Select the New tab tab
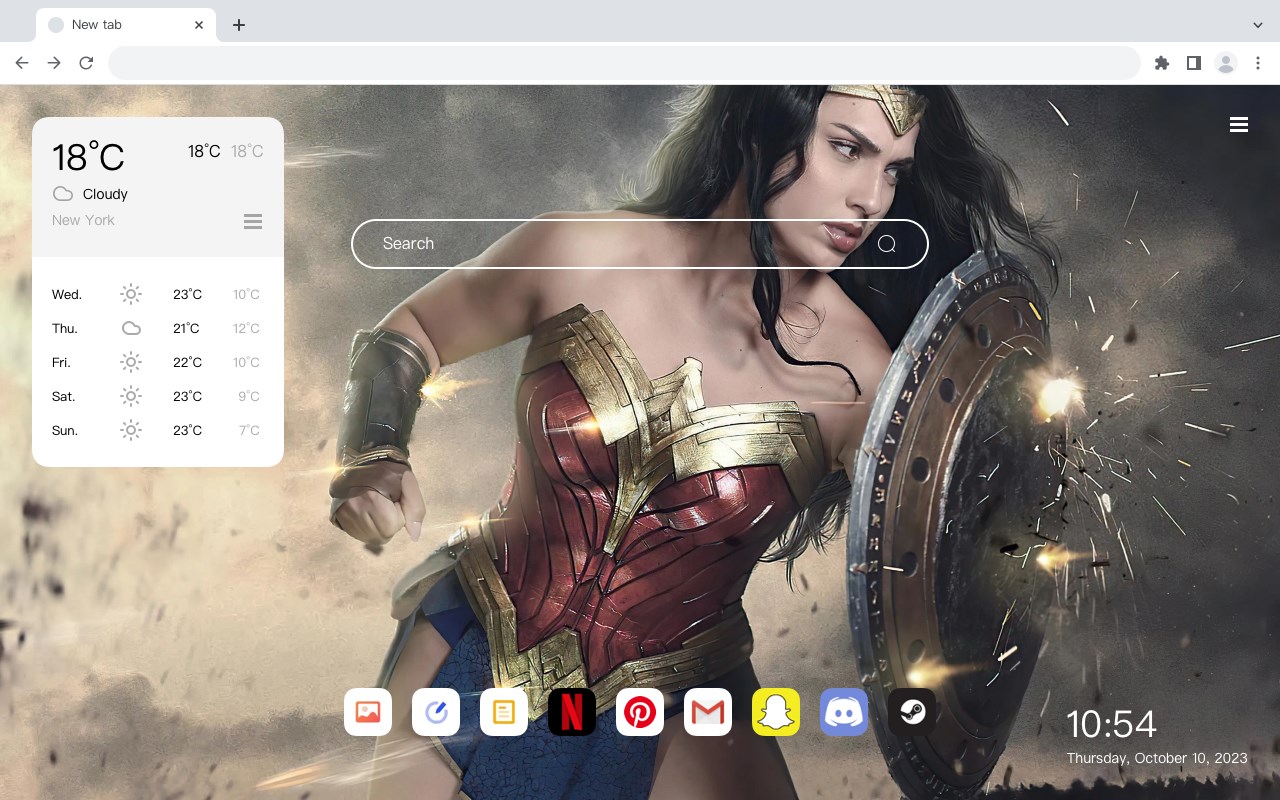The height and width of the screenshot is (800, 1280). click(x=126, y=25)
